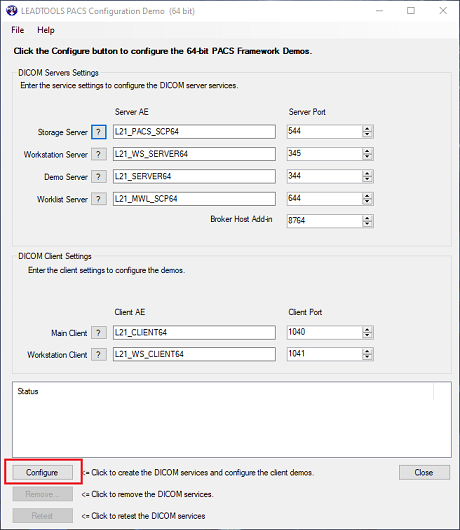Click the Worklist Server help button
The height and width of the screenshot is (530, 460).
(99, 199)
